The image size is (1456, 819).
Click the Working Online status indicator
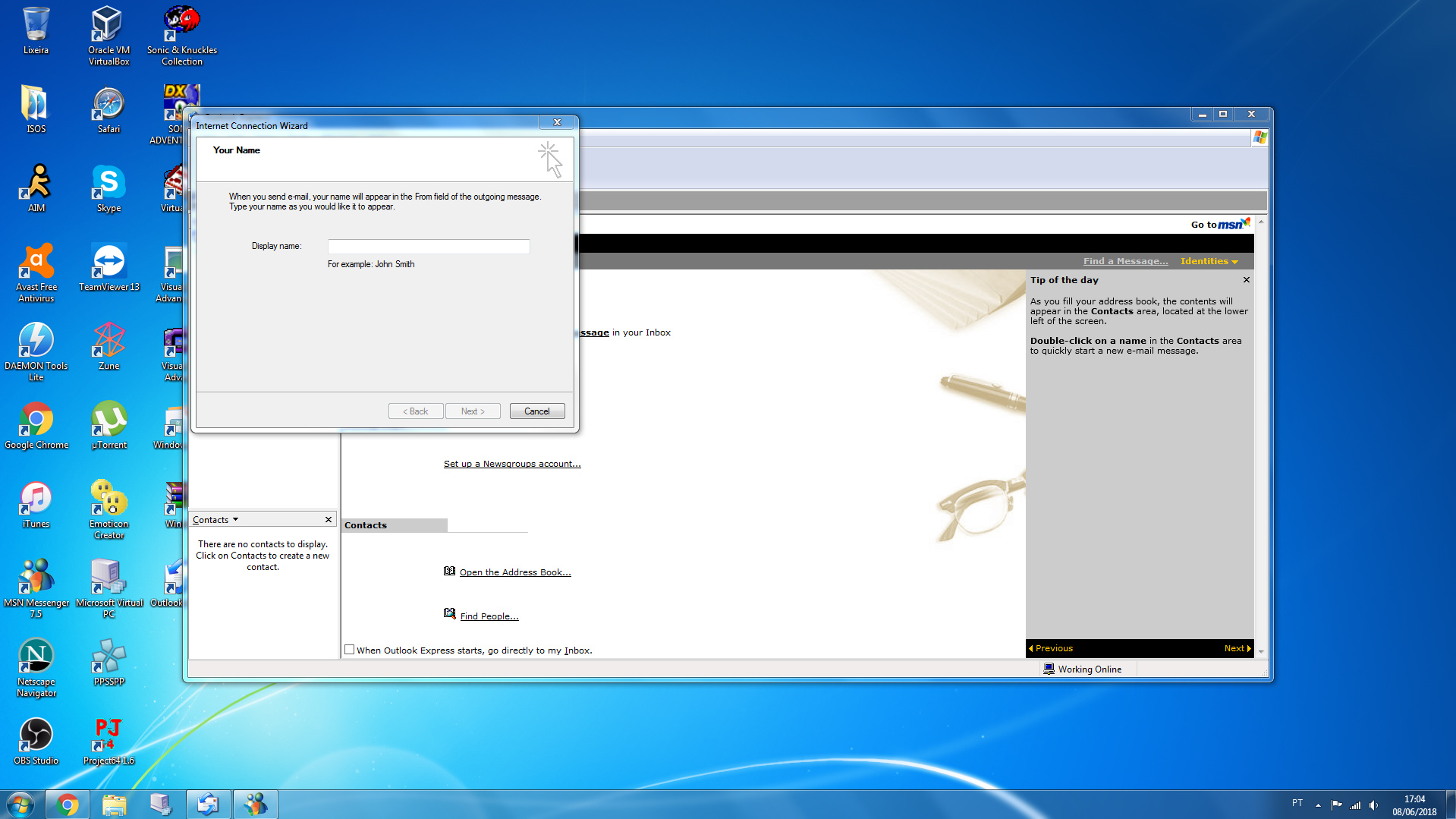pyautogui.click(x=1083, y=669)
